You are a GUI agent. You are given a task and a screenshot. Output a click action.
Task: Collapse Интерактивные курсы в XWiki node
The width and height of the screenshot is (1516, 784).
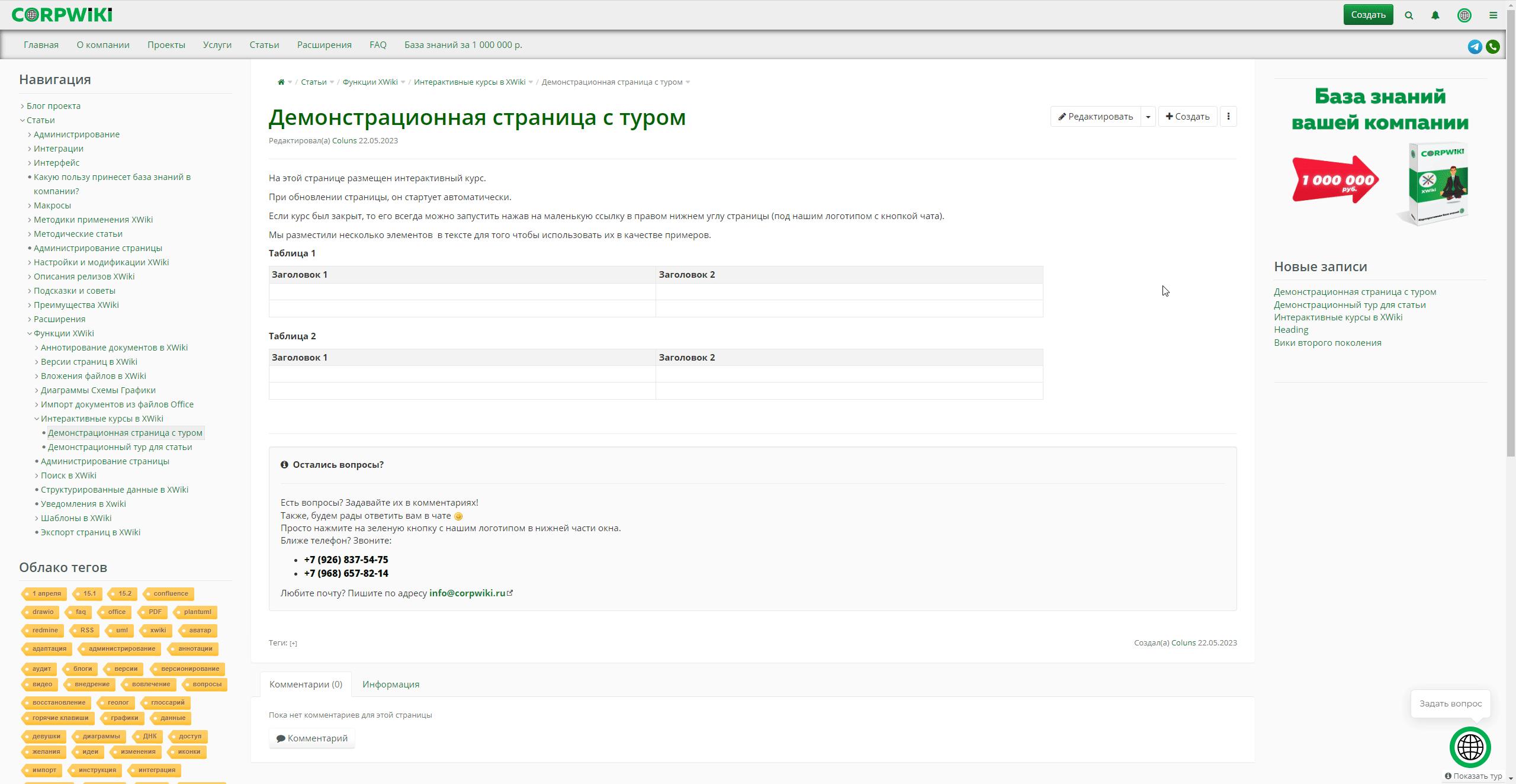37,419
